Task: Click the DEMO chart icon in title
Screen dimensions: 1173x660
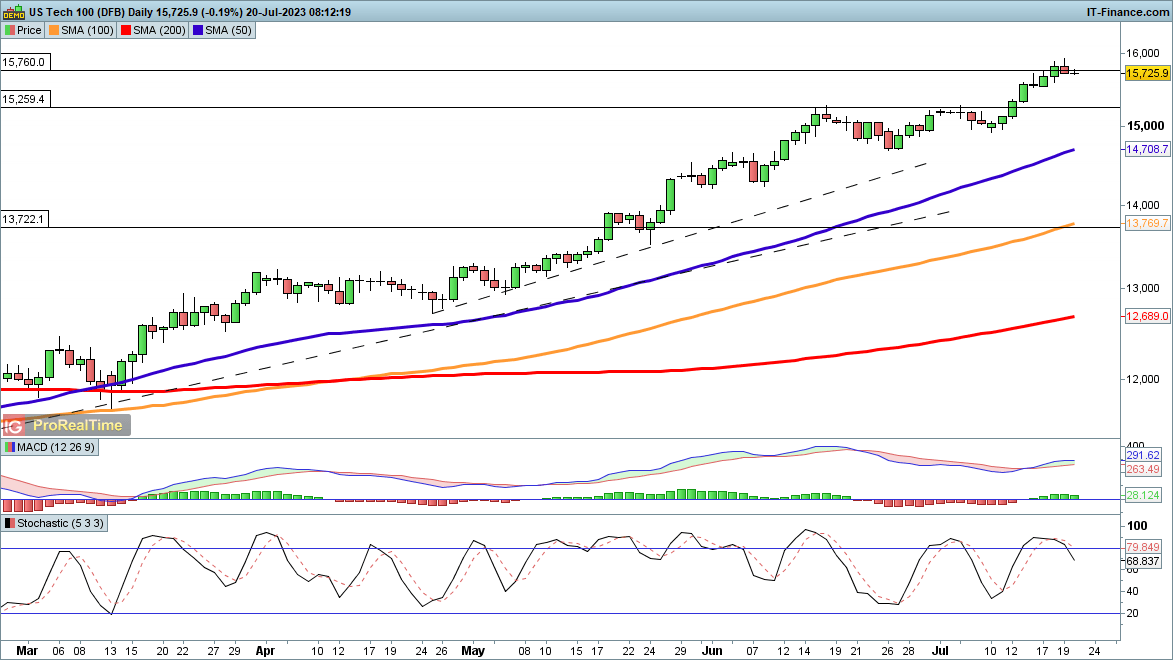Action: click(x=14, y=12)
